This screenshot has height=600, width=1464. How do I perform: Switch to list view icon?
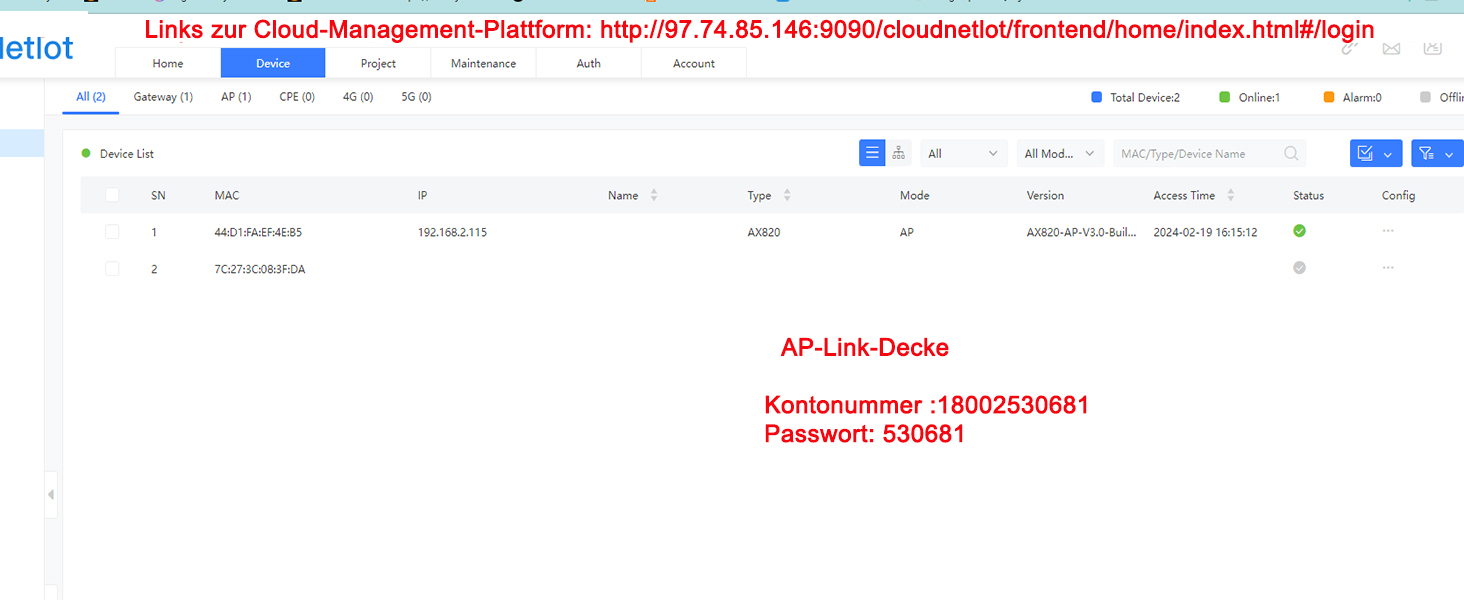click(872, 153)
